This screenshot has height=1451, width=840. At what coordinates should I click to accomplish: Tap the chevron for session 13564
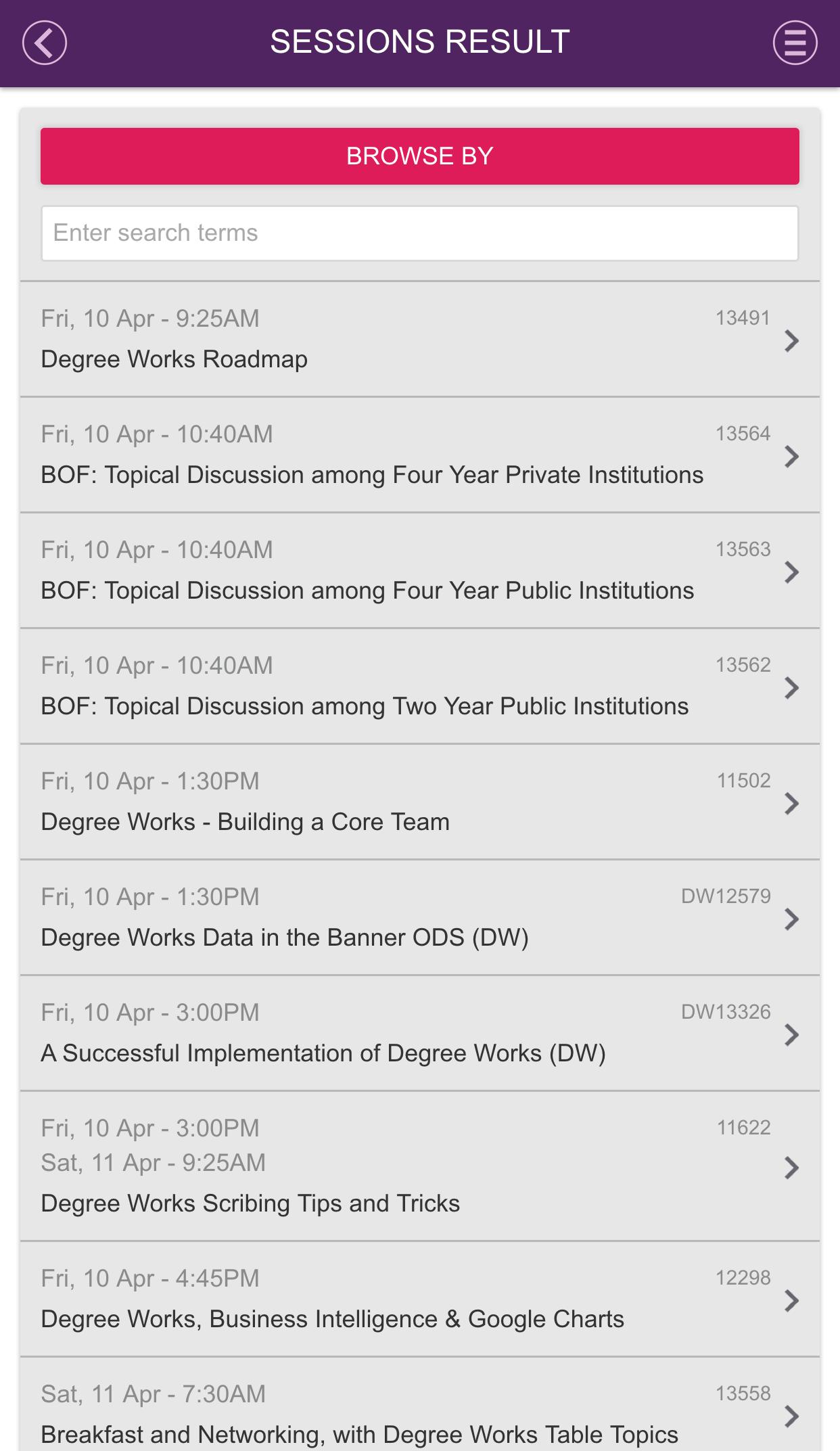coord(791,457)
